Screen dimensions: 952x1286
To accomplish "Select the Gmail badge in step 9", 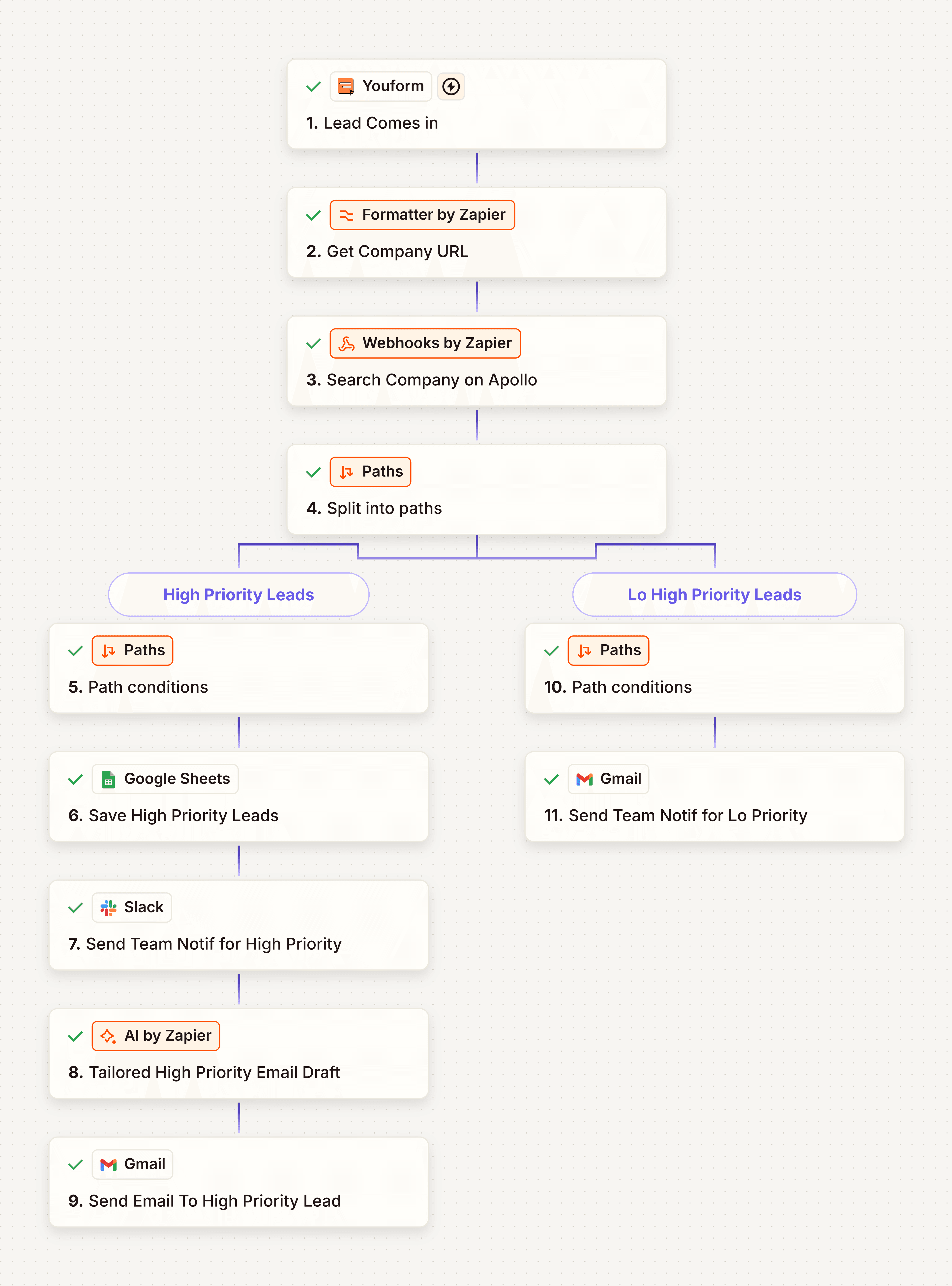I will (x=133, y=1165).
